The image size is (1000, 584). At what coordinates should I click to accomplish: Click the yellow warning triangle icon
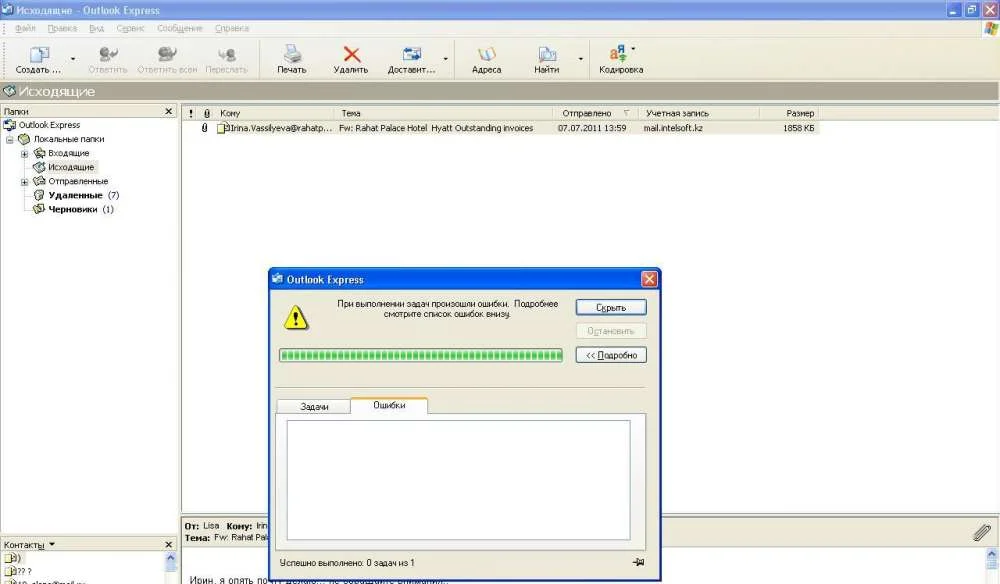(296, 318)
